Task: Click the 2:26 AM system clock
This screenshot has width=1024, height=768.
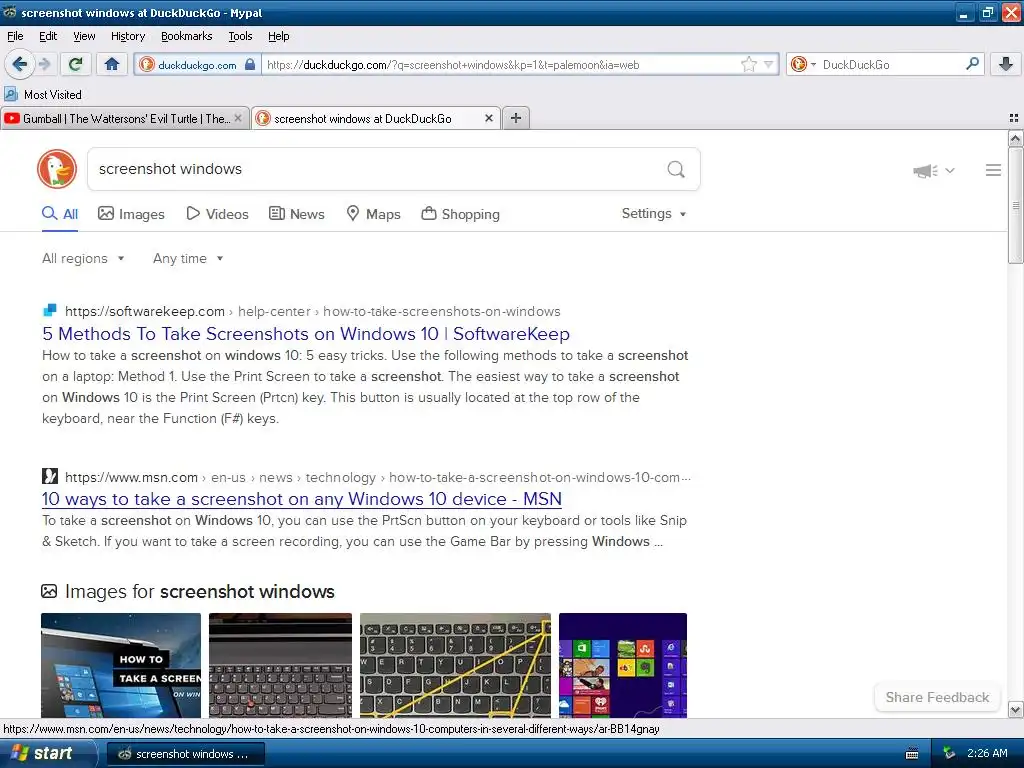Action: click(987, 754)
